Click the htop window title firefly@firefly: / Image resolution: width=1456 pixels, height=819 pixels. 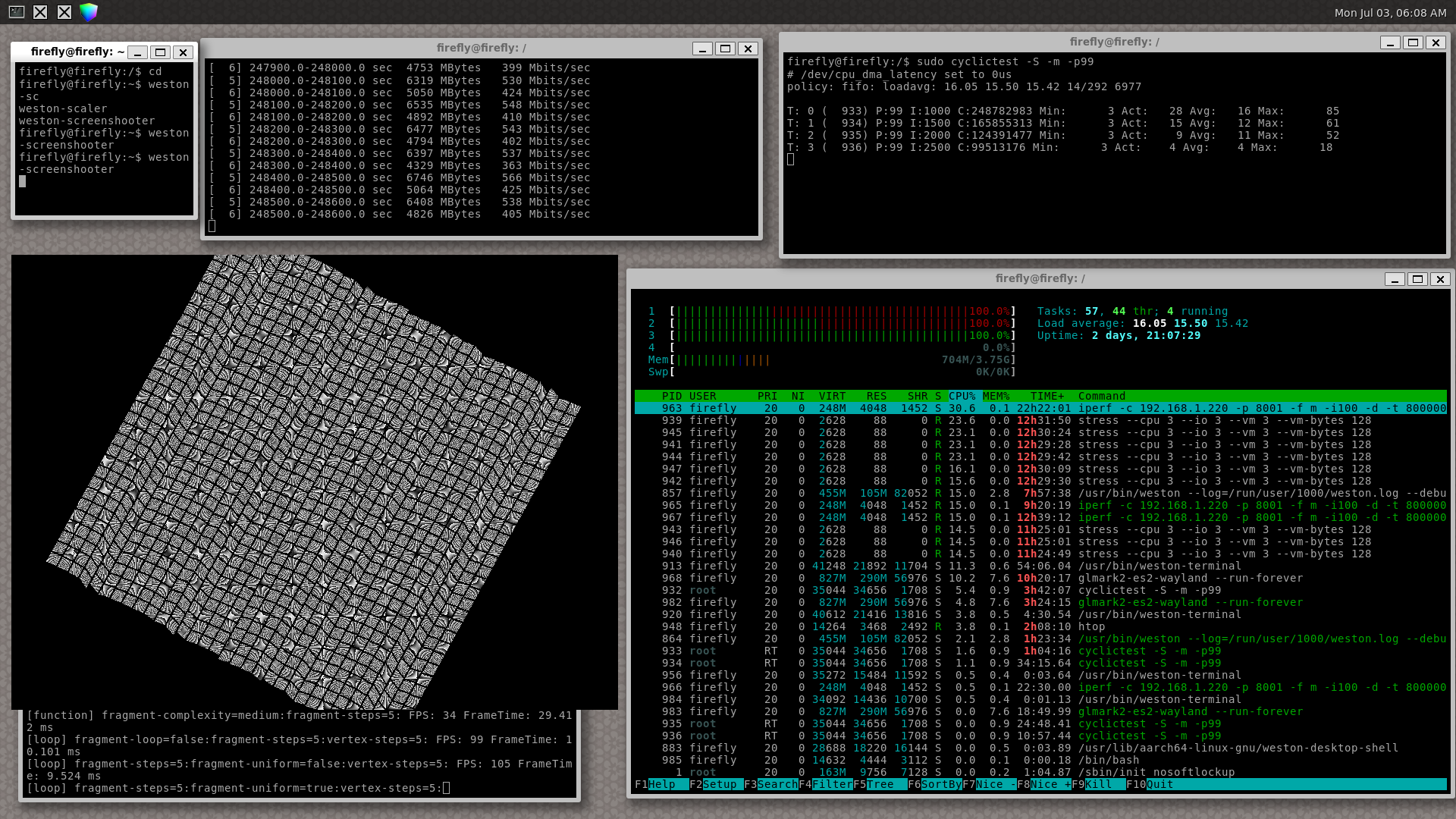click(1040, 278)
